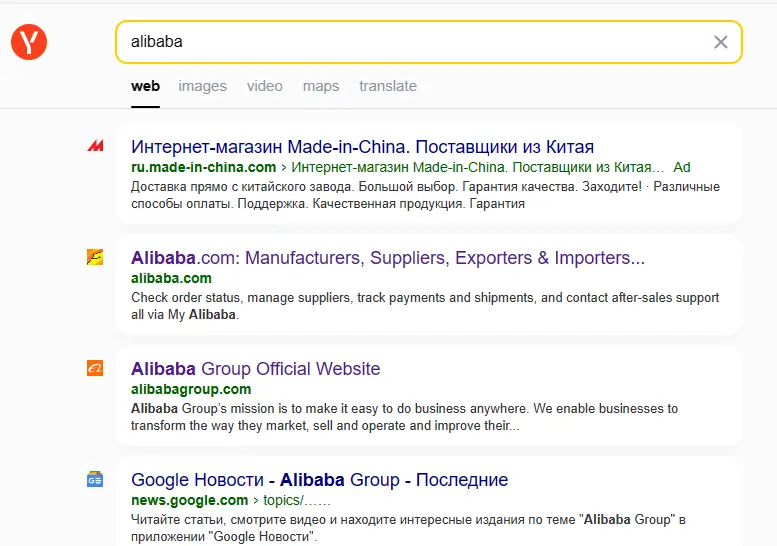This screenshot has height=546, width=777.
Task: Click the Yandex logo icon
Action: click(29, 42)
